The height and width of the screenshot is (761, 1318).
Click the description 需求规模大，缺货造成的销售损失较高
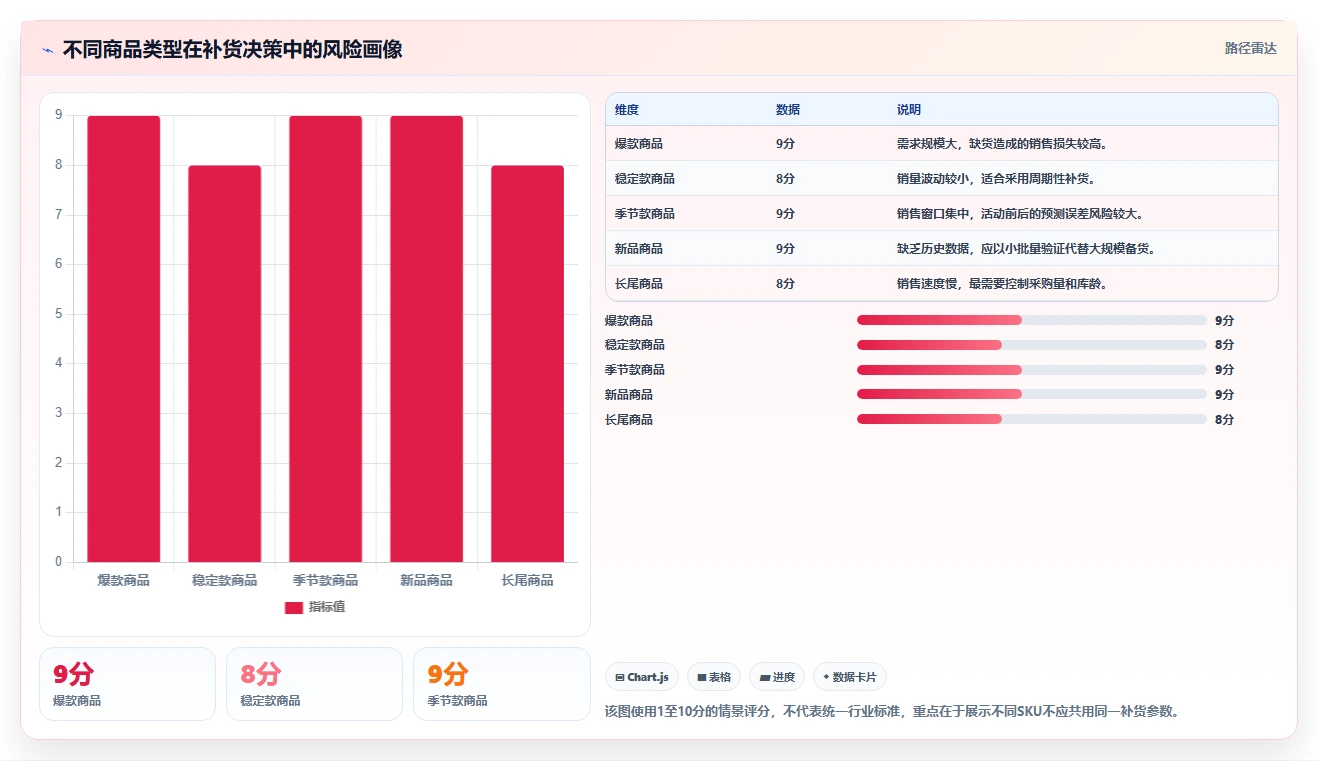(x=1002, y=144)
